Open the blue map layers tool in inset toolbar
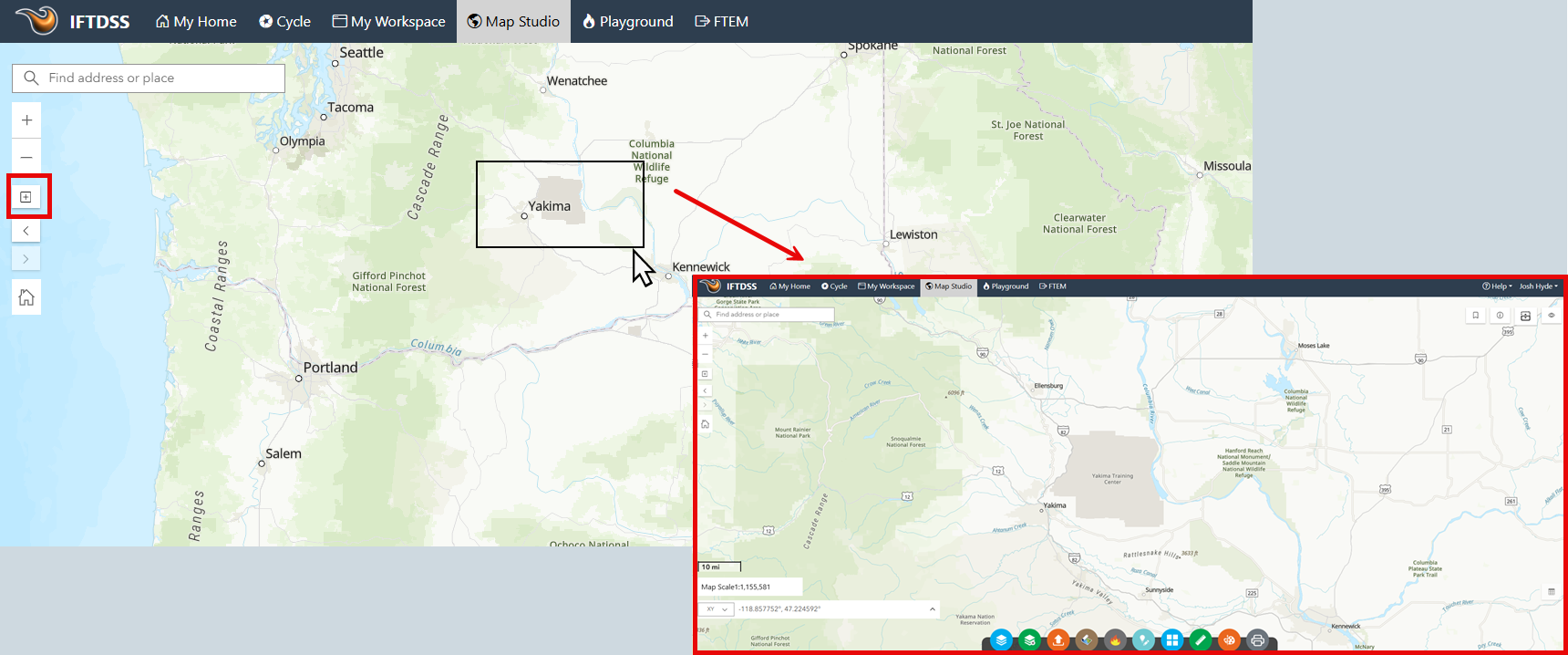The width and height of the screenshot is (1568, 655). coord(1001,640)
